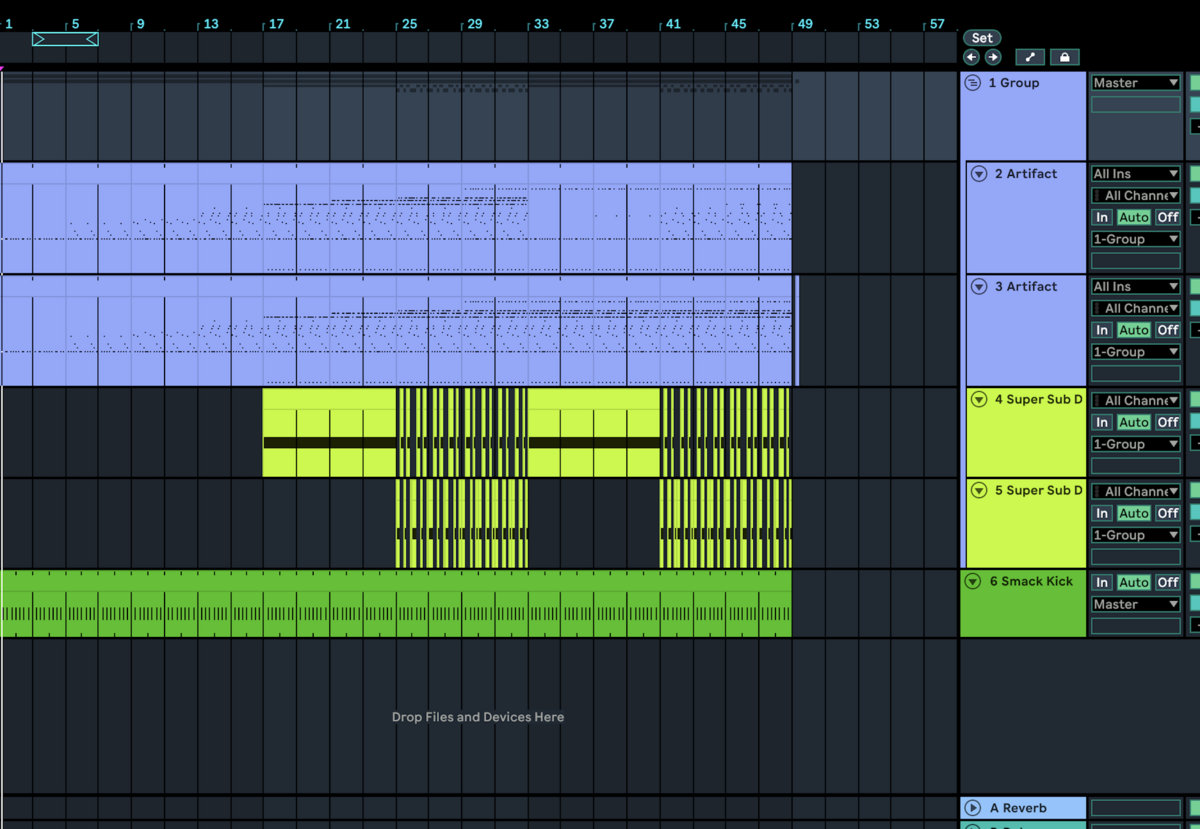Fold the 6 Smack Kick track
The image size is (1200, 829).
[x=972, y=581]
